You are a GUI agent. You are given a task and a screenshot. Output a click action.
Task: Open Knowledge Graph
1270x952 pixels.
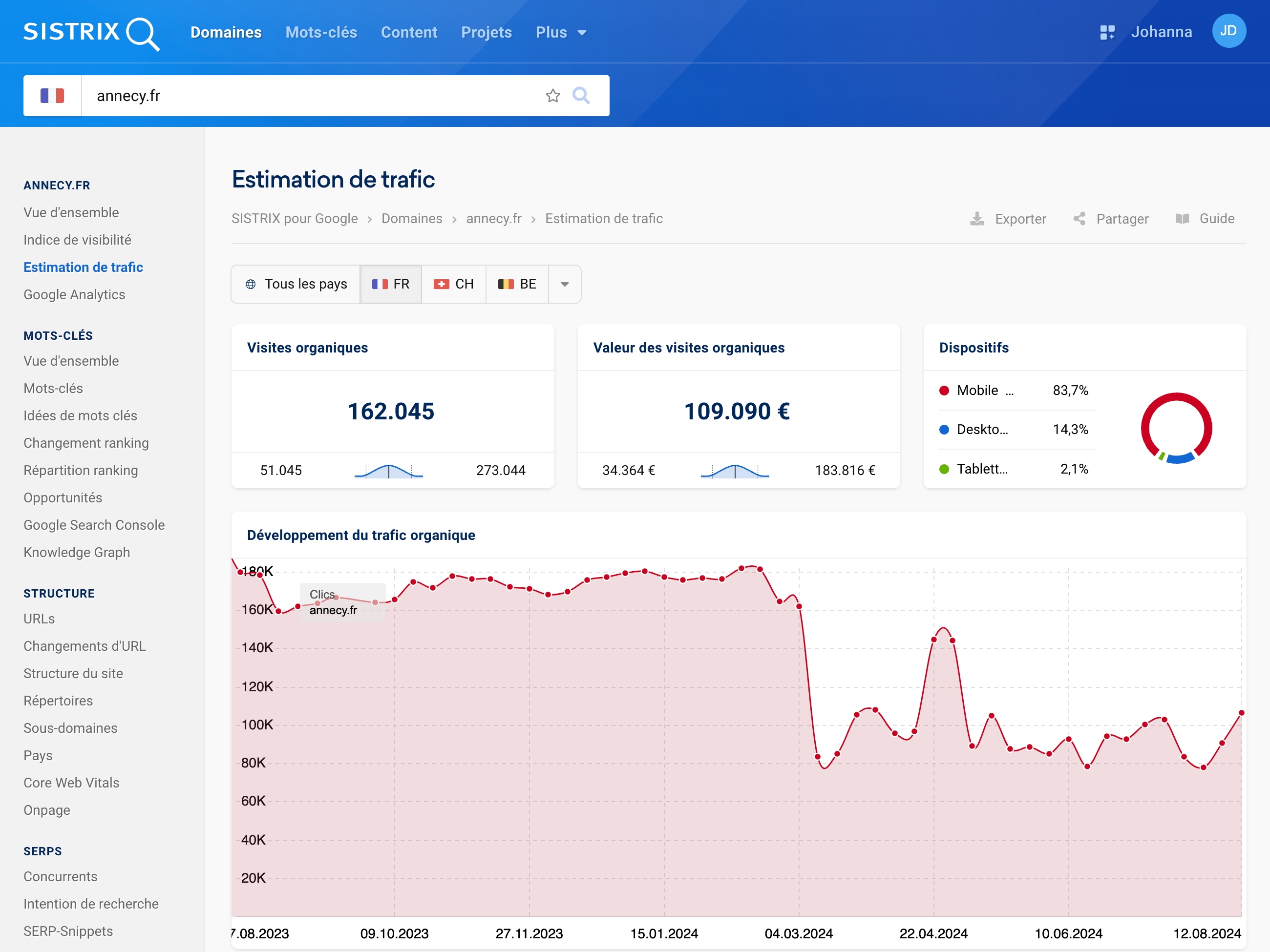[77, 552]
